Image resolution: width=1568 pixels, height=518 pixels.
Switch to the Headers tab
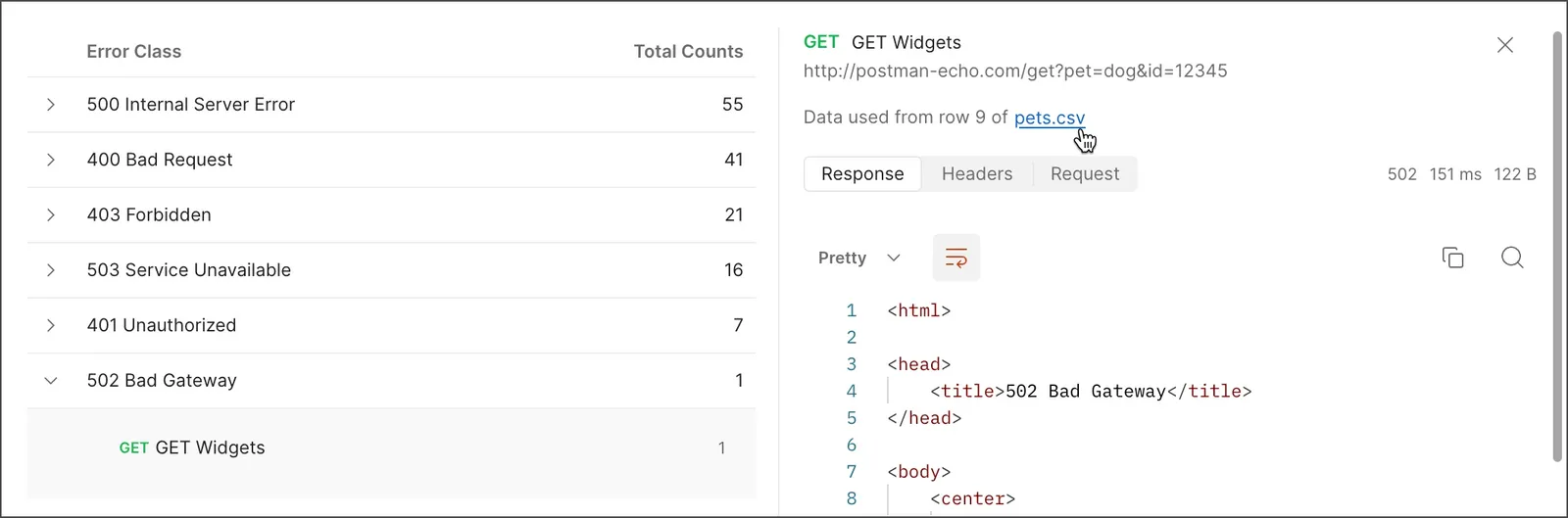[x=977, y=174]
